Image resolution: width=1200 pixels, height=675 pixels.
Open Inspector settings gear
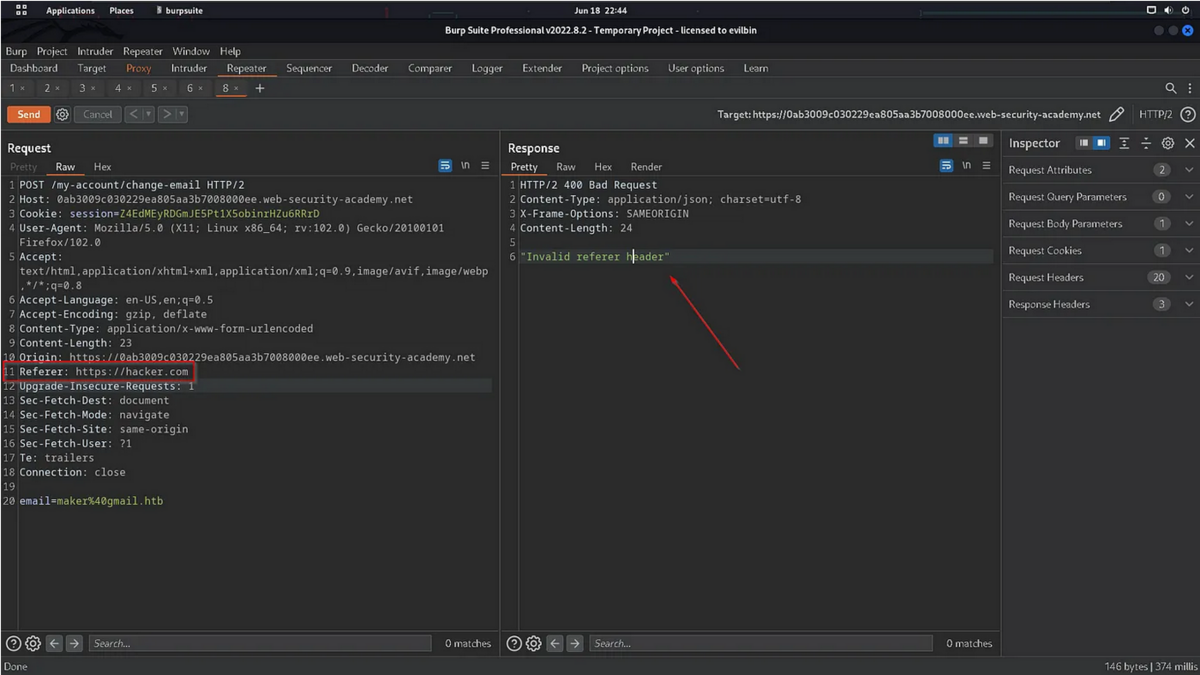point(1167,144)
